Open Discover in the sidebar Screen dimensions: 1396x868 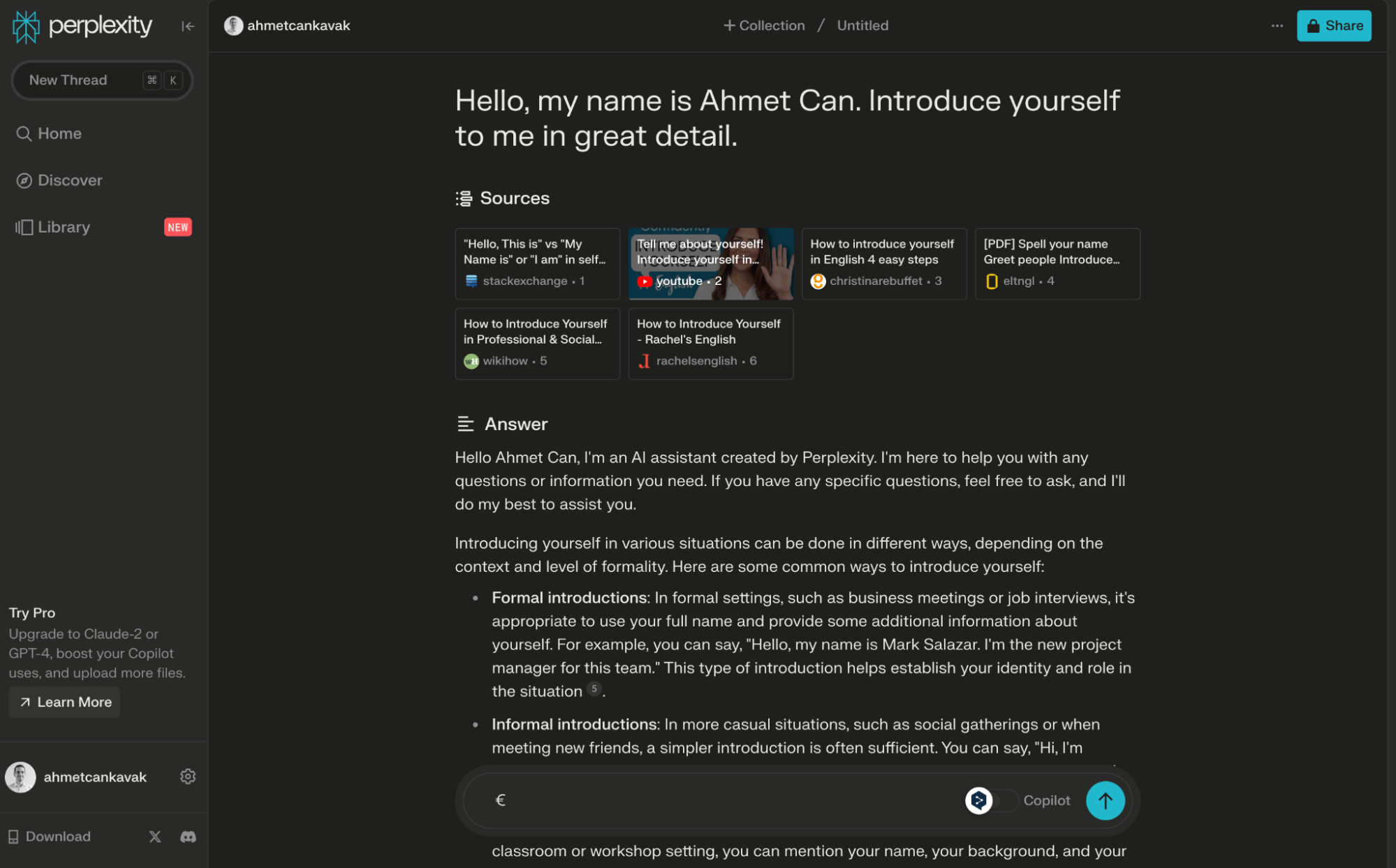tap(59, 180)
